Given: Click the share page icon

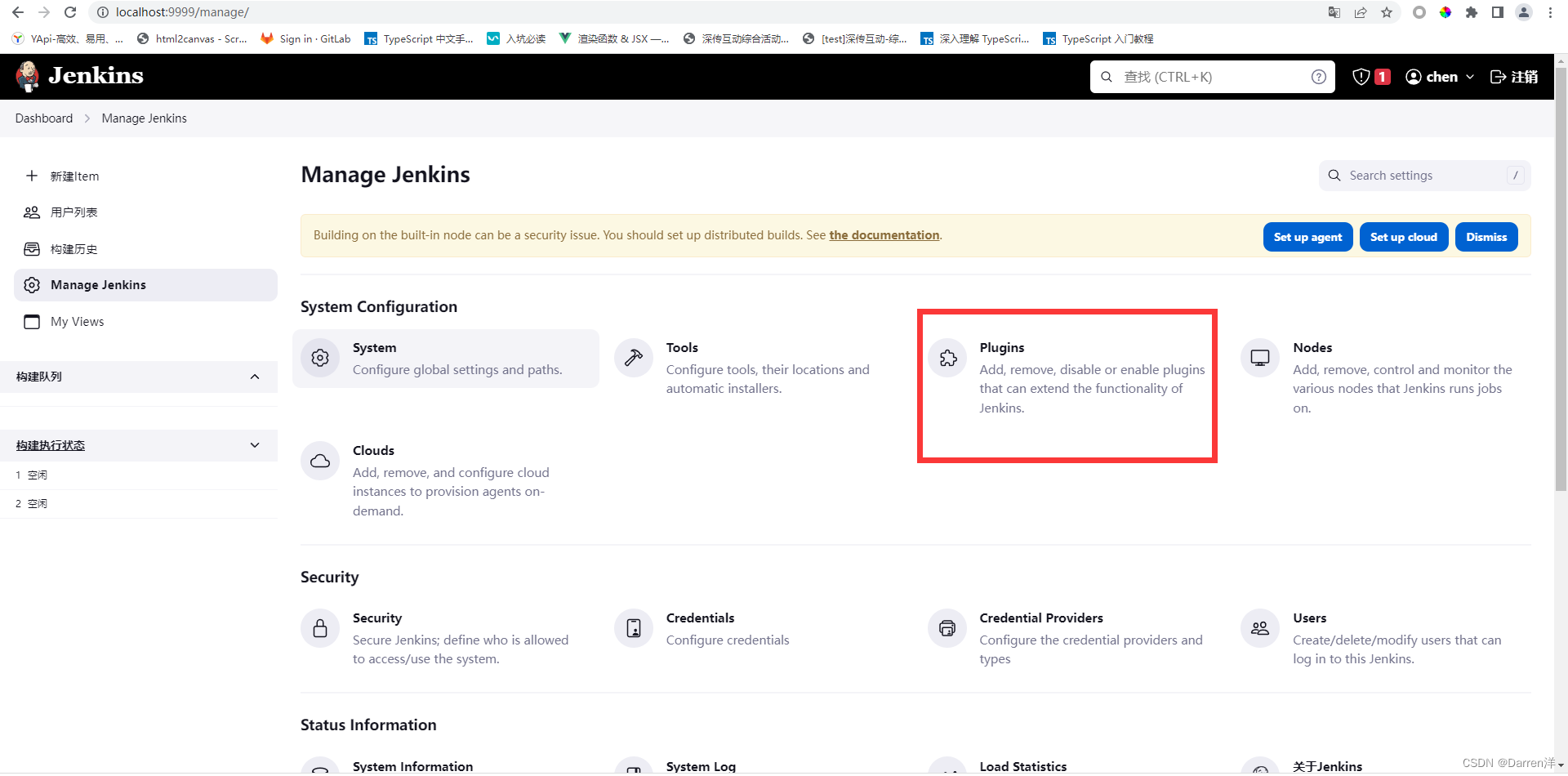Looking at the screenshot, I should pos(1361,12).
